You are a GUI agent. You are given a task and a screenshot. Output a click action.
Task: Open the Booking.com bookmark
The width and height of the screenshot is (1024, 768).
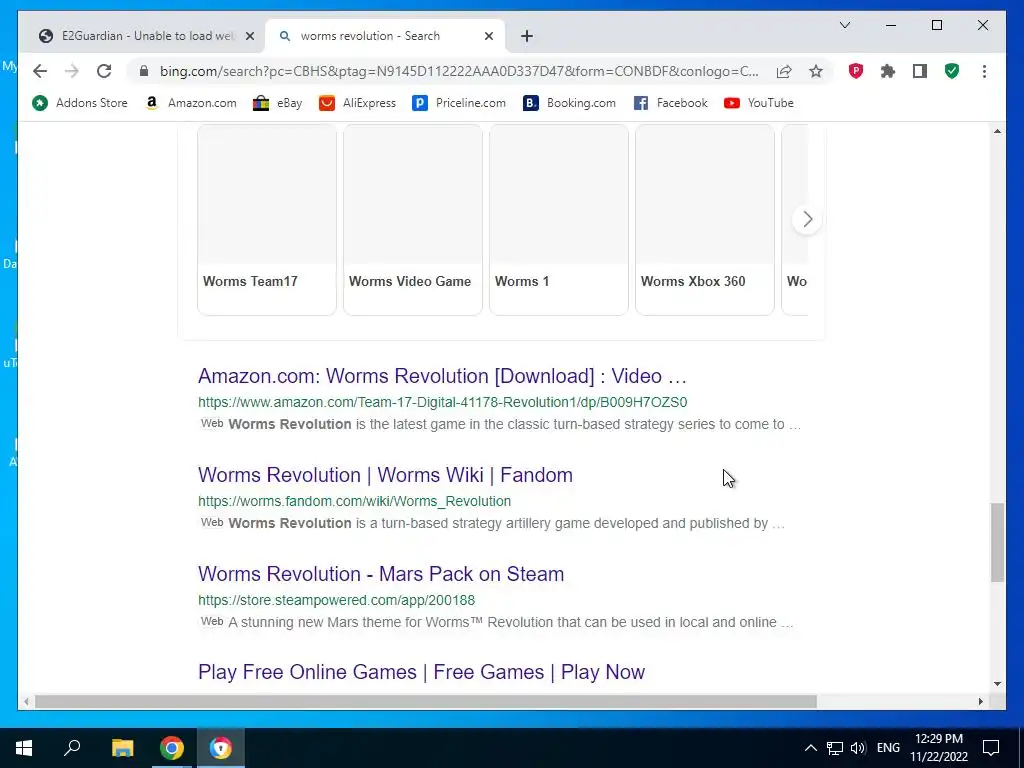569,103
